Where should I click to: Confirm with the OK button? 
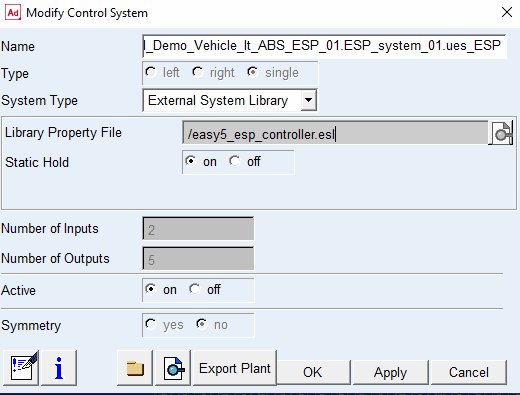point(313,372)
